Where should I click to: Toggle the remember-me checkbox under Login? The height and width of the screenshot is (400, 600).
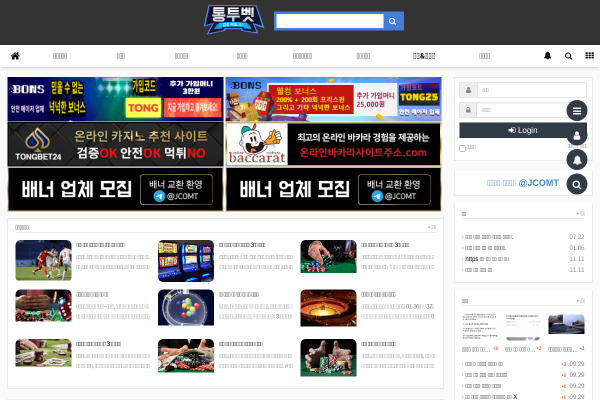462,148
